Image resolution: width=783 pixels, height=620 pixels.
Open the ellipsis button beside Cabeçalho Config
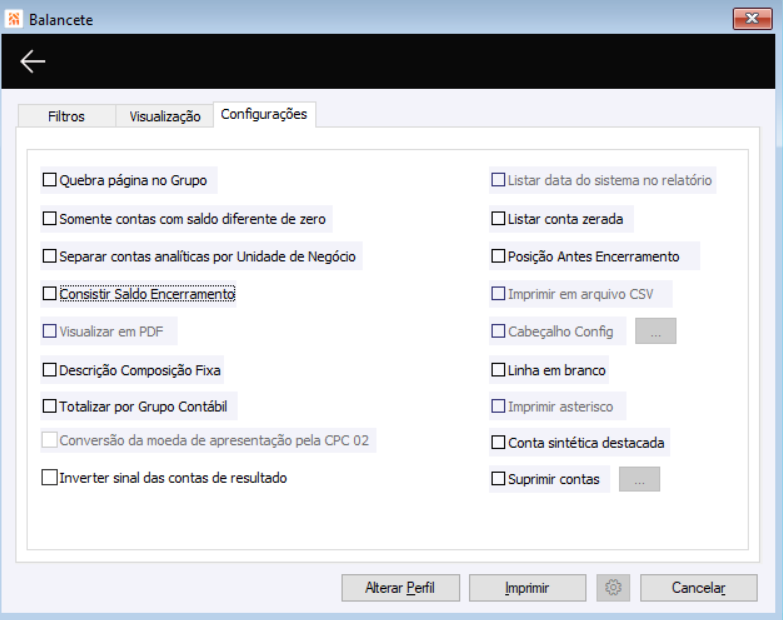(x=656, y=331)
